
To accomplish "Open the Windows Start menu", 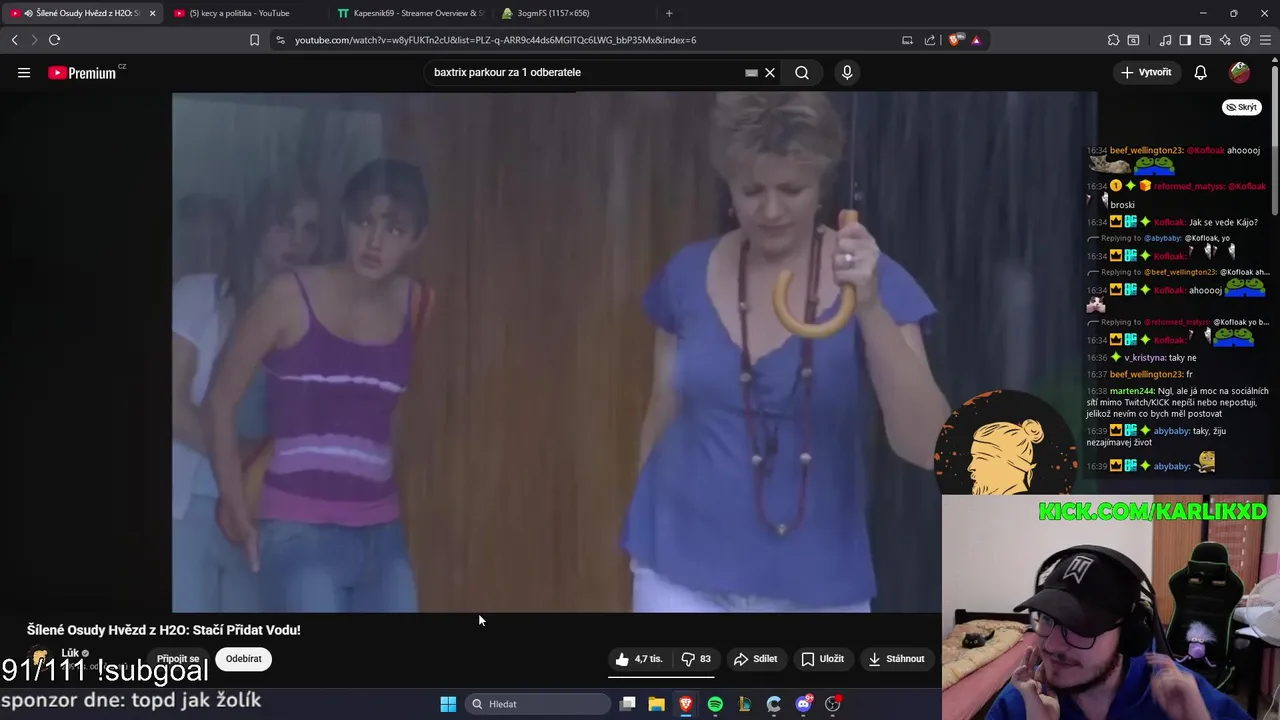I will (448, 704).
